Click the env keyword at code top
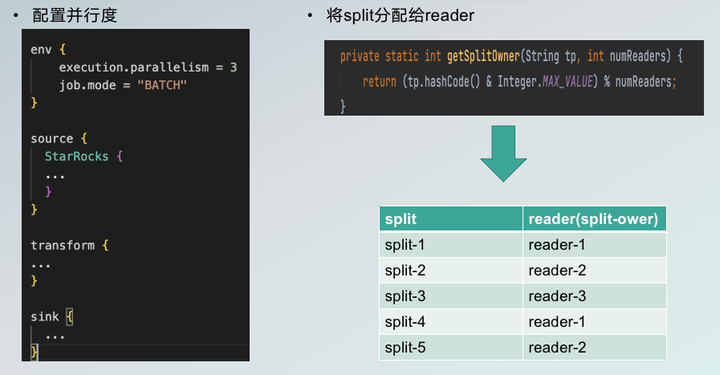This screenshot has height=375, width=720. [41, 50]
